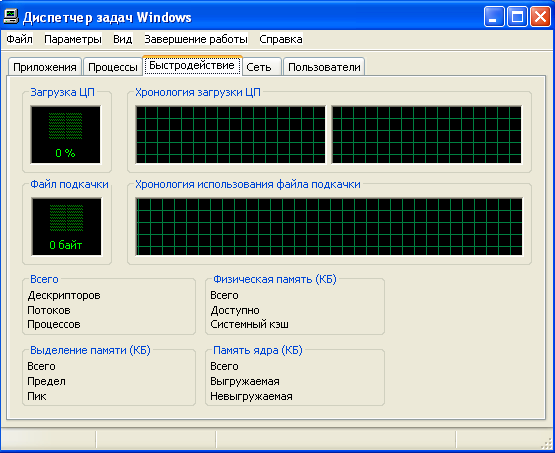Screen dimensions: 555x453
Task: Click the Предел label in memory allocation
Action: [46, 381]
